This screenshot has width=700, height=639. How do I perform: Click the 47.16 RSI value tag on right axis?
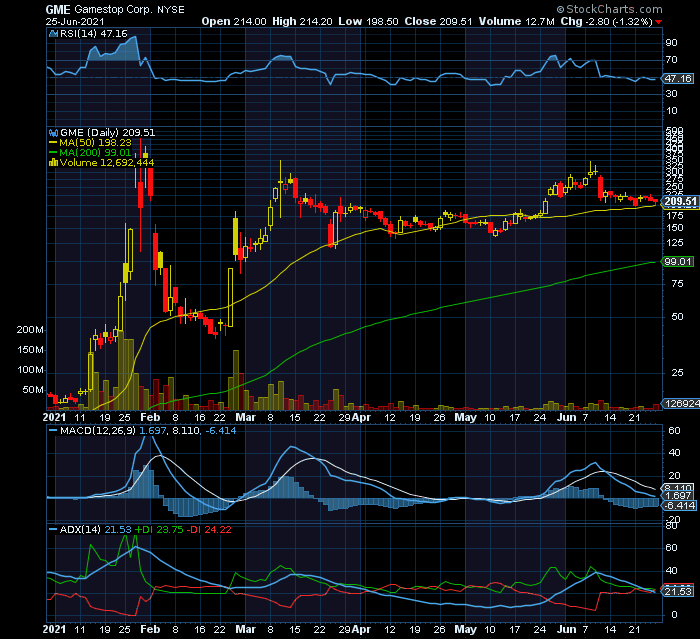tap(678, 79)
